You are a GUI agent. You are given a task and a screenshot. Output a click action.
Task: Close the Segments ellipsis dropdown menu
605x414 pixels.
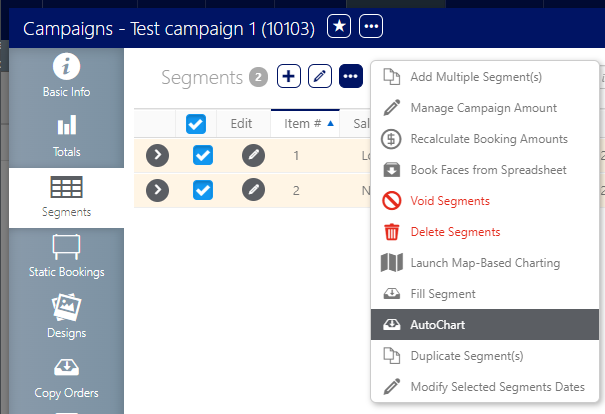pos(351,77)
